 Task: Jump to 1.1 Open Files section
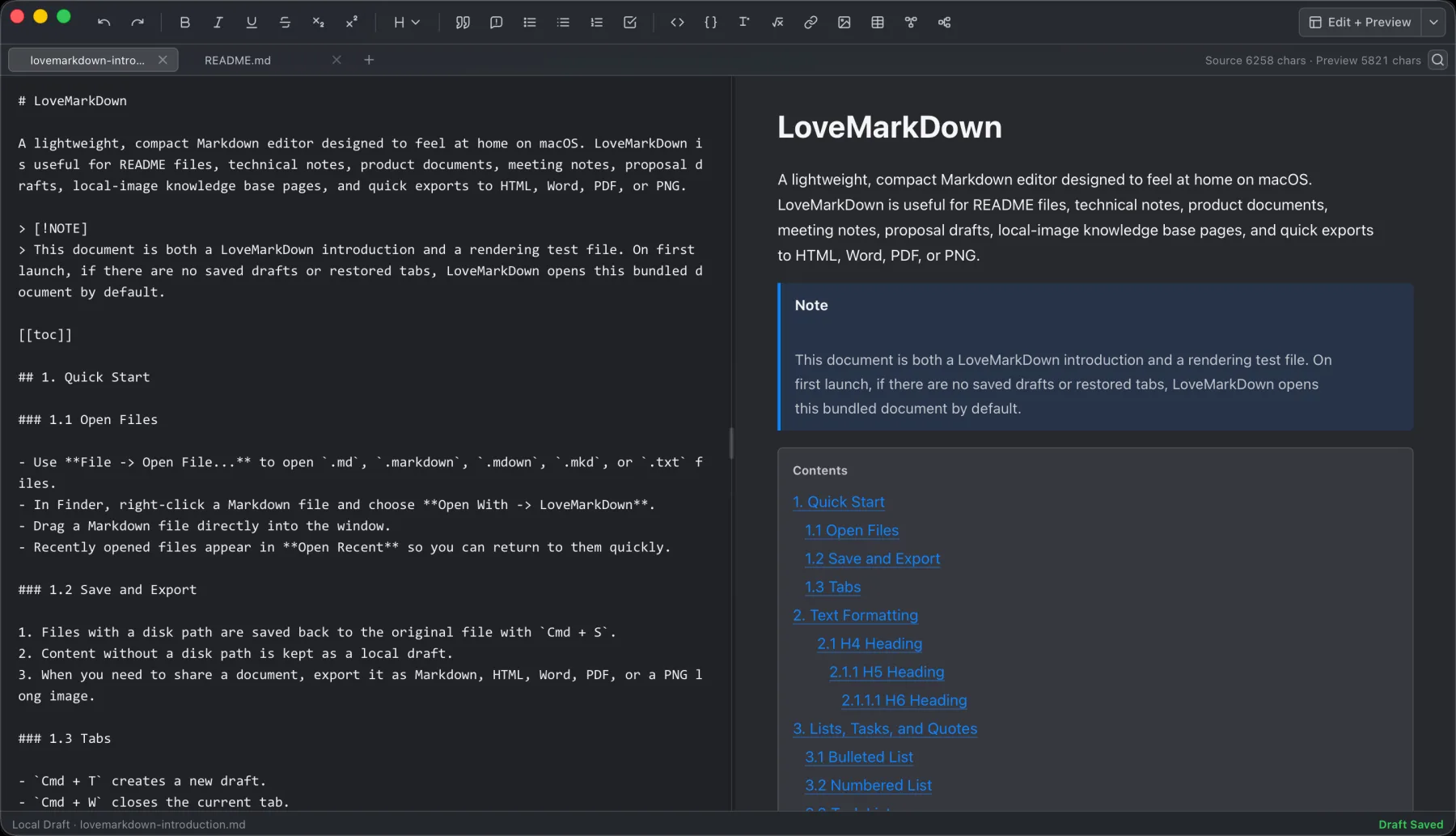pos(852,530)
